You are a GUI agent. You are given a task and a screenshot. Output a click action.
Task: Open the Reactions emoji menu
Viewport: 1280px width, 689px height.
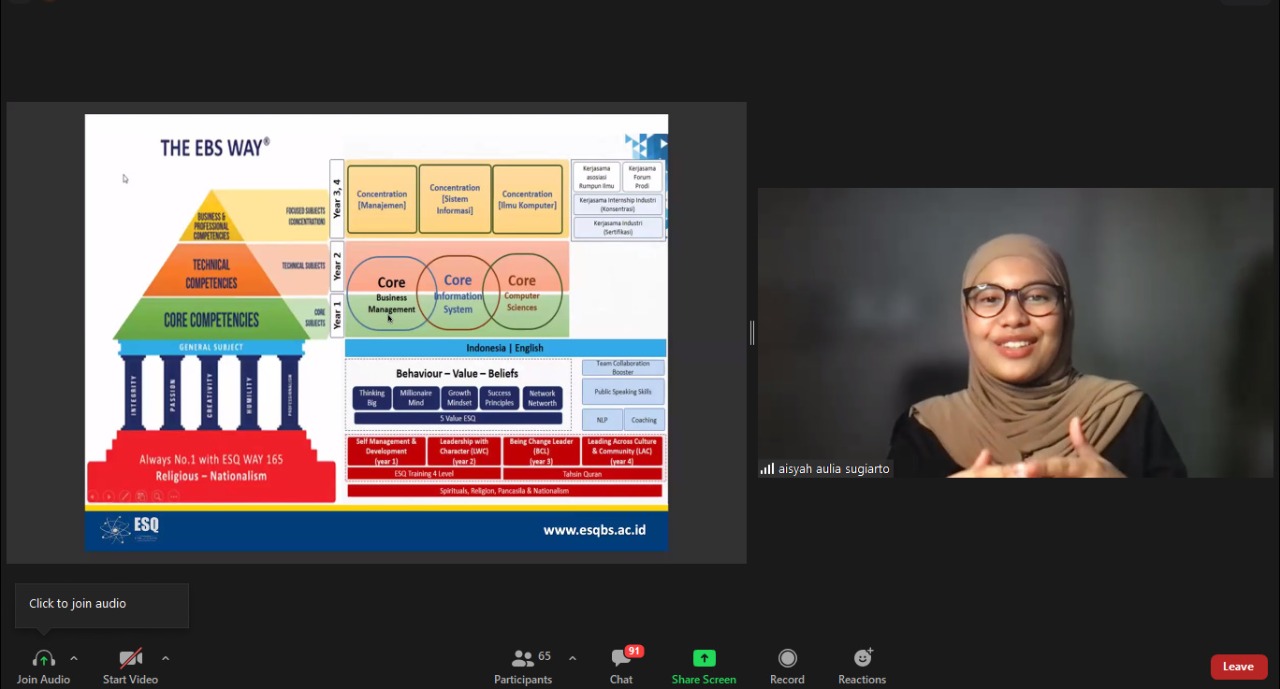pos(862,659)
